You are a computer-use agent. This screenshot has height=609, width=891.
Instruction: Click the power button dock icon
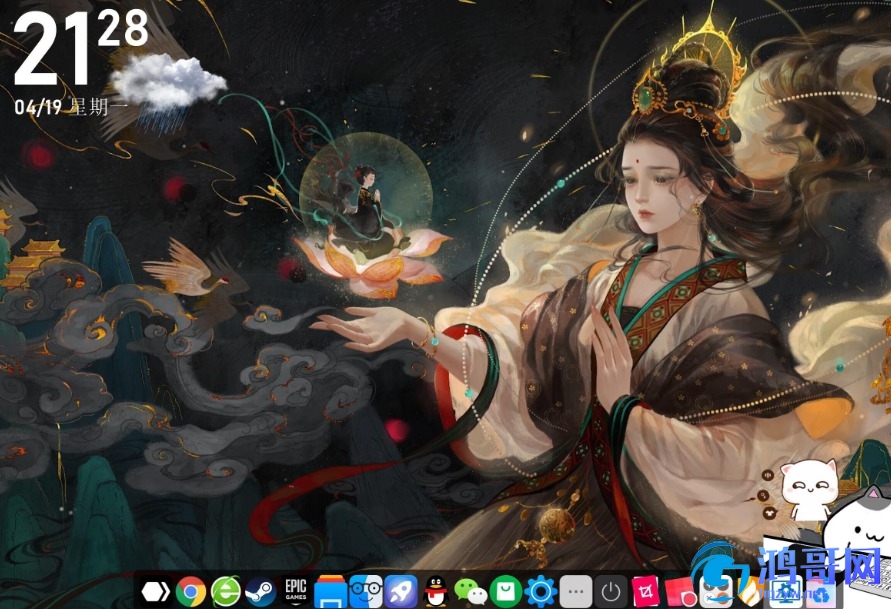coord(611,591)
